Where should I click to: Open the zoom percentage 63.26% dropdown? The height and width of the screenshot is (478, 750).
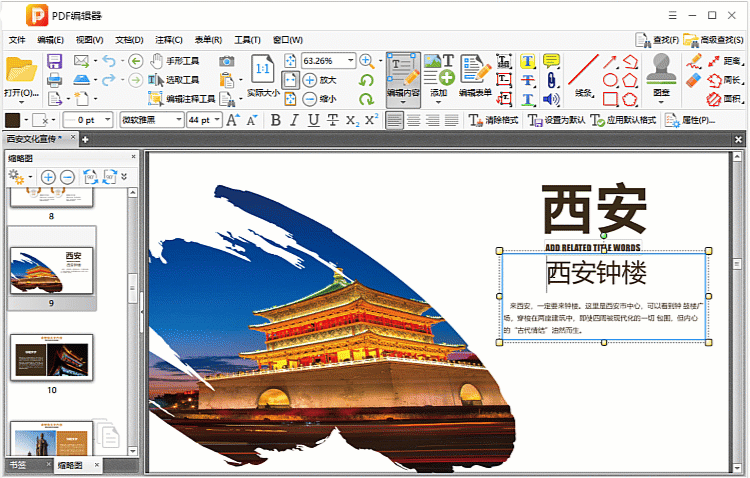coord(350,61)
